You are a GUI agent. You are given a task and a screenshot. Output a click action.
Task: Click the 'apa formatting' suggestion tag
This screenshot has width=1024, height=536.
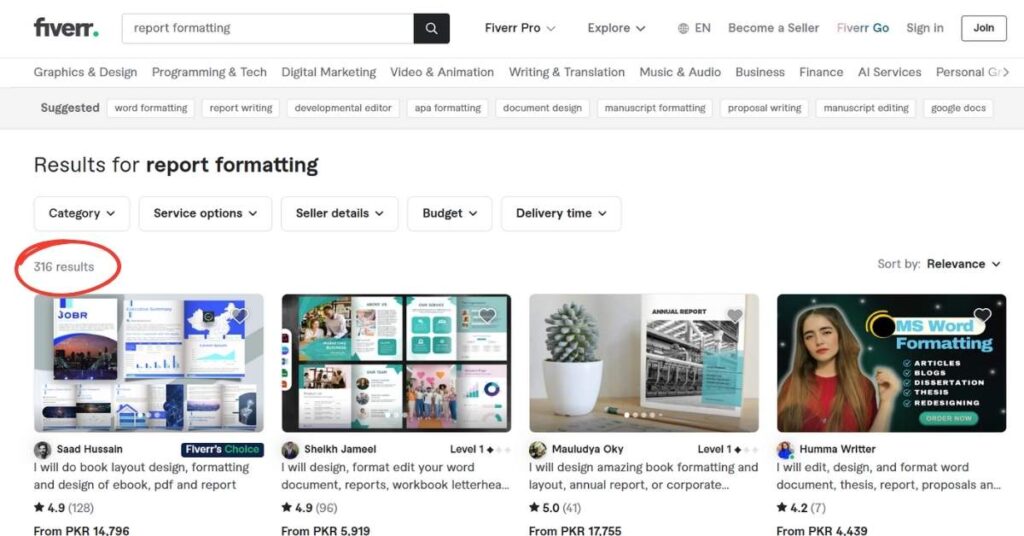tap(447, 108)
